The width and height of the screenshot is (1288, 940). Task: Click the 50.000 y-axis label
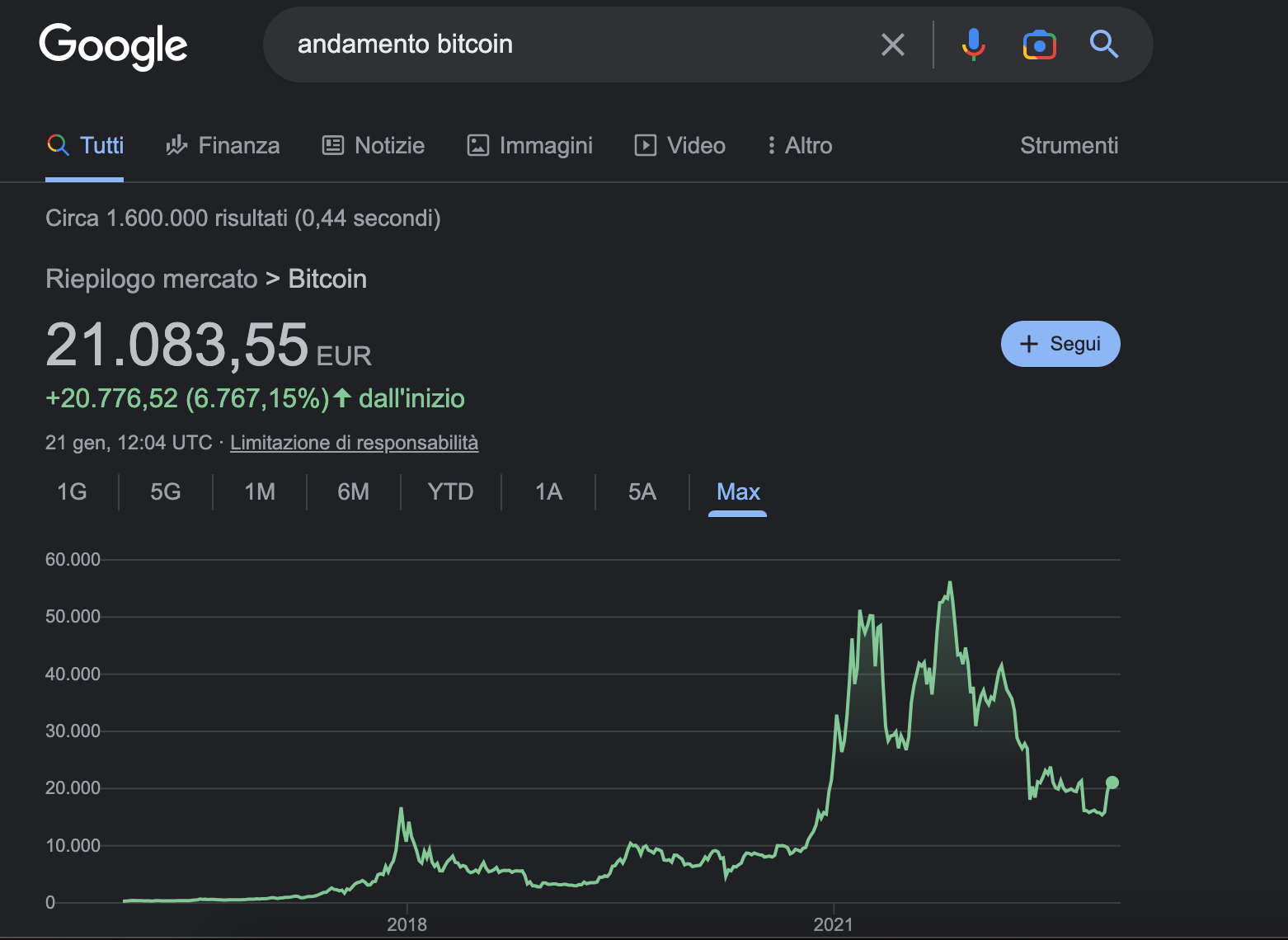click(x=73, y=617)
